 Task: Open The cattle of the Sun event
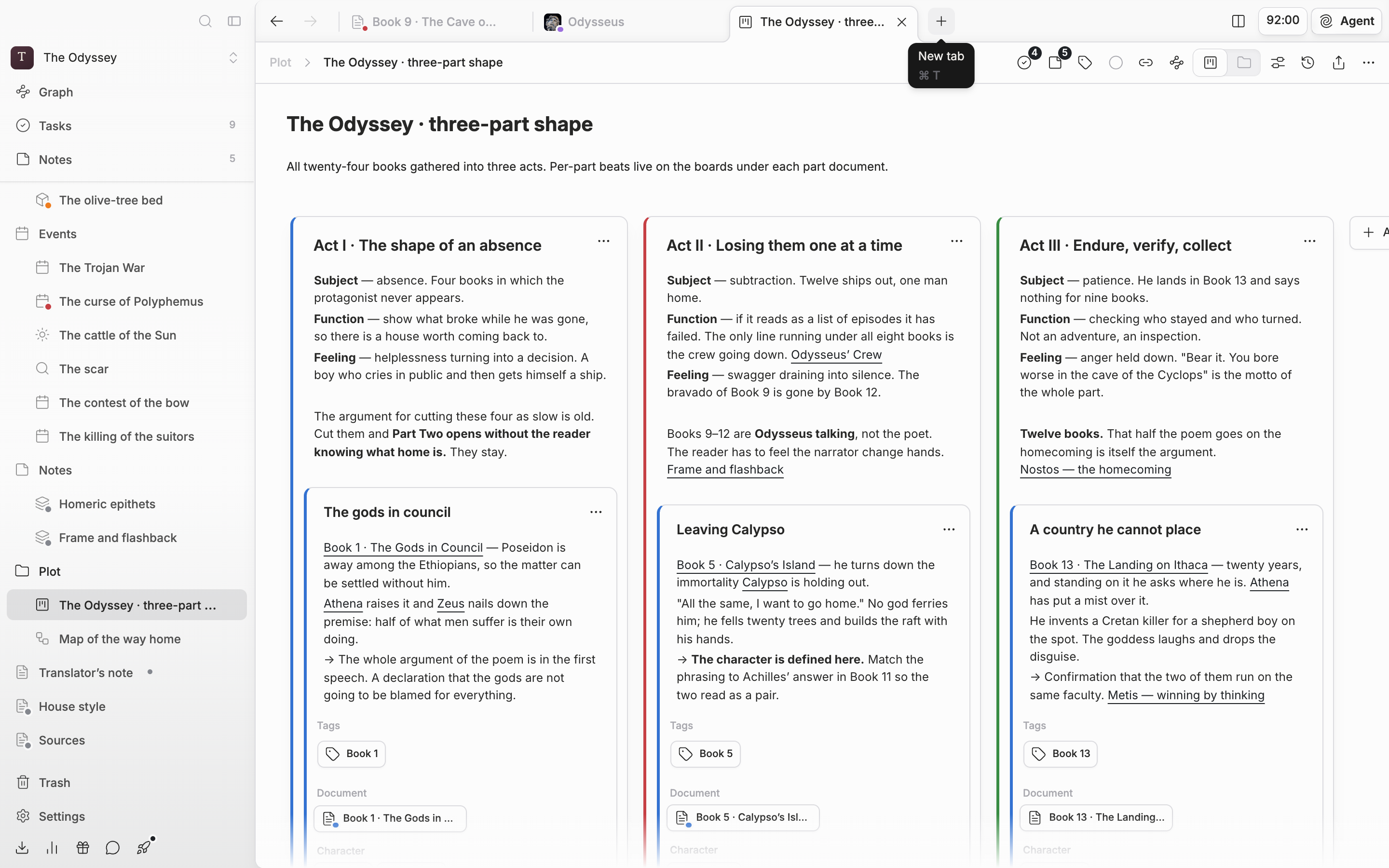(x=127, y=335)
